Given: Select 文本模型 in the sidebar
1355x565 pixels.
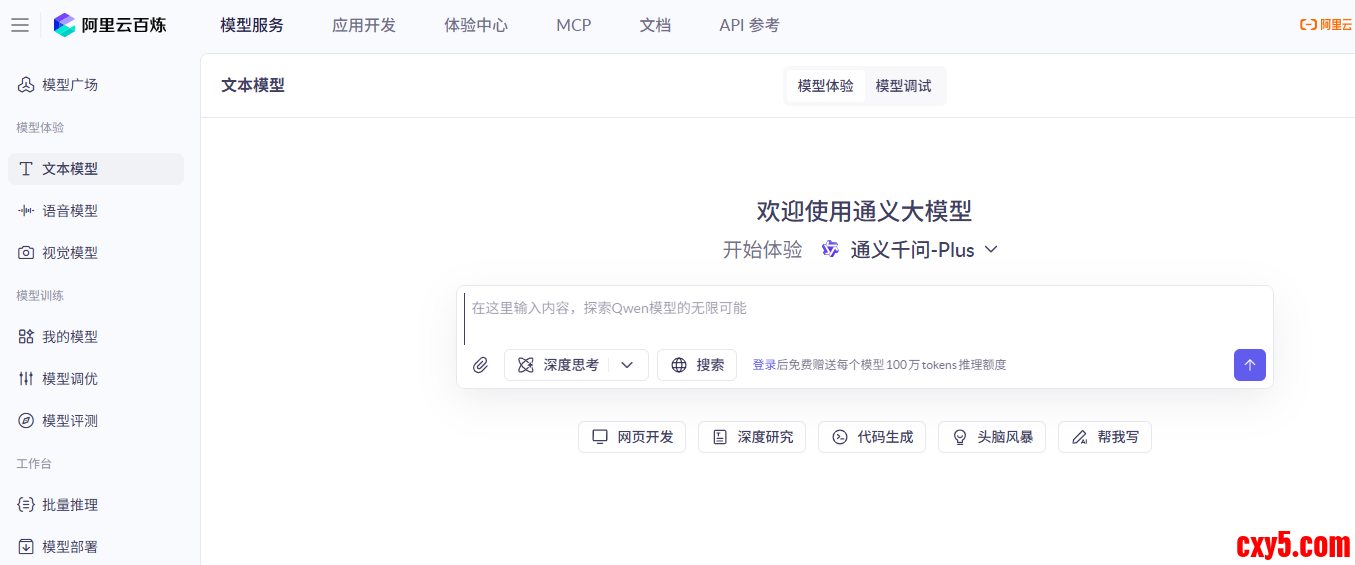Looking at the screenshot, I should point(96,169).
